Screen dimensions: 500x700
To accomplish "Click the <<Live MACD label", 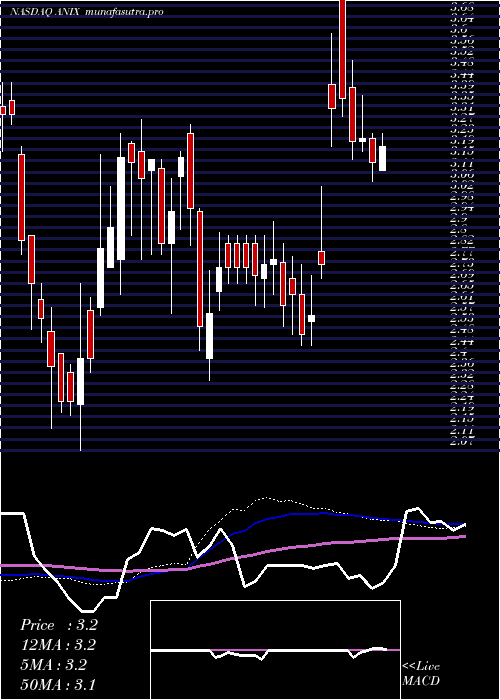I will [x=421, y=674].
